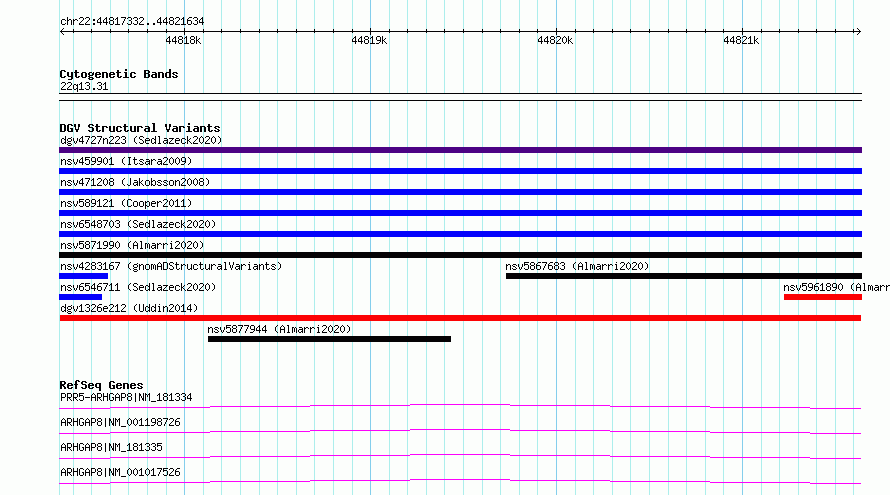Click the long red dgv1326e212 bar
This screenshot has width=890, height=495.
pyautogui.click(x=460, y=318)
